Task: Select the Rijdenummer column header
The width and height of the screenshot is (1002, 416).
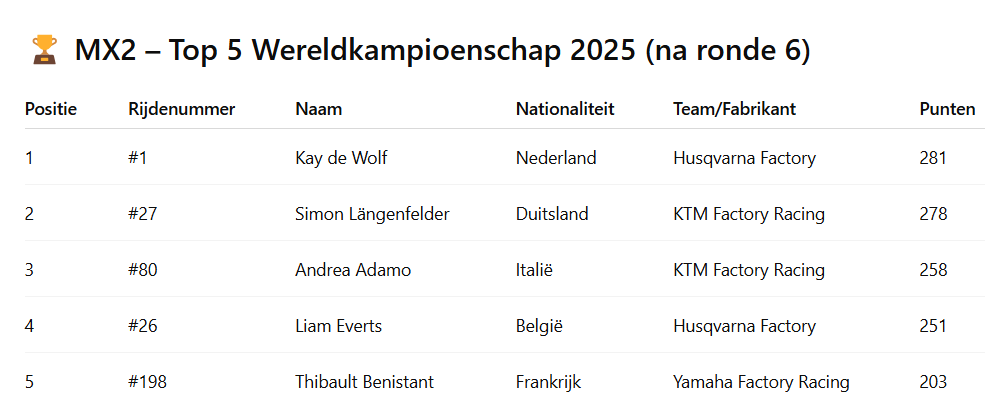Action: click(x=181, y=109)
